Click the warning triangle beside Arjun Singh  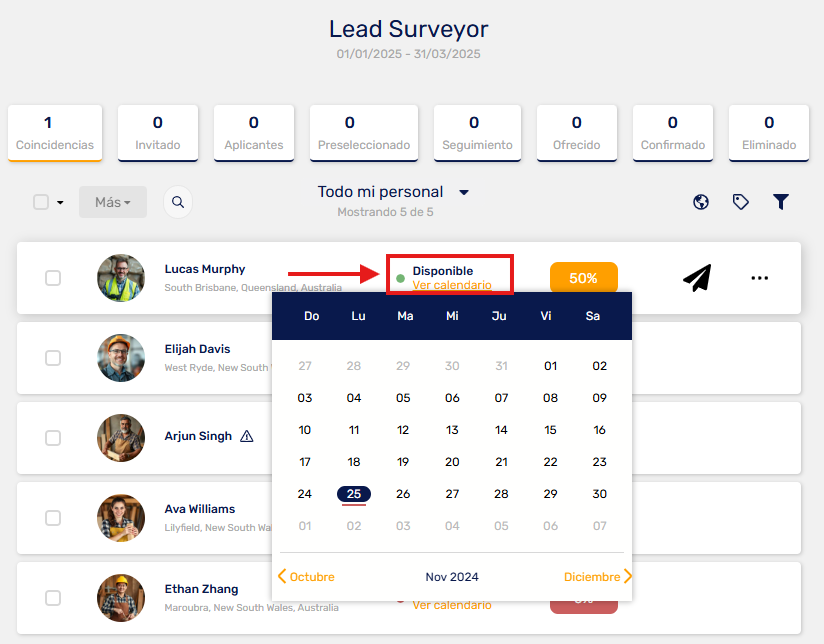(x=246, y=436)
